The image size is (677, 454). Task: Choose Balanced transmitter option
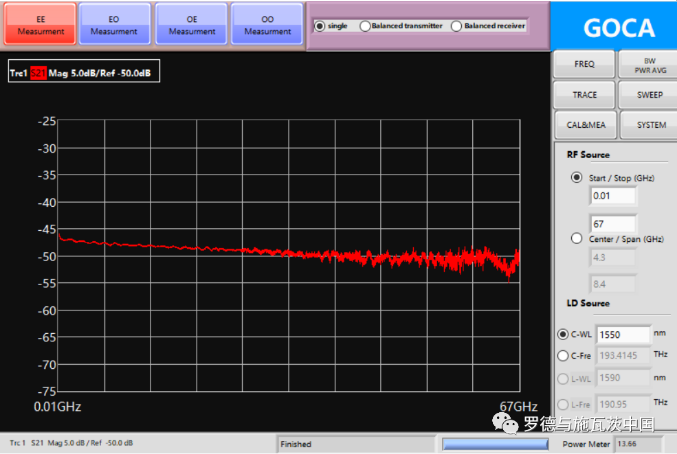click(365, 26)
